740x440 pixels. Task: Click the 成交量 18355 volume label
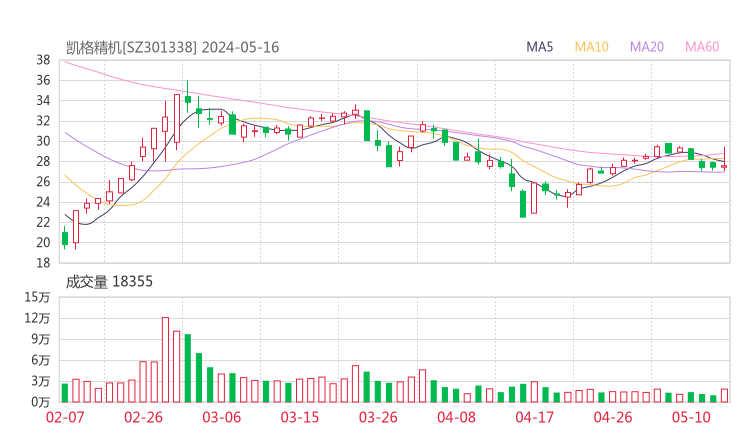[109, 282]
